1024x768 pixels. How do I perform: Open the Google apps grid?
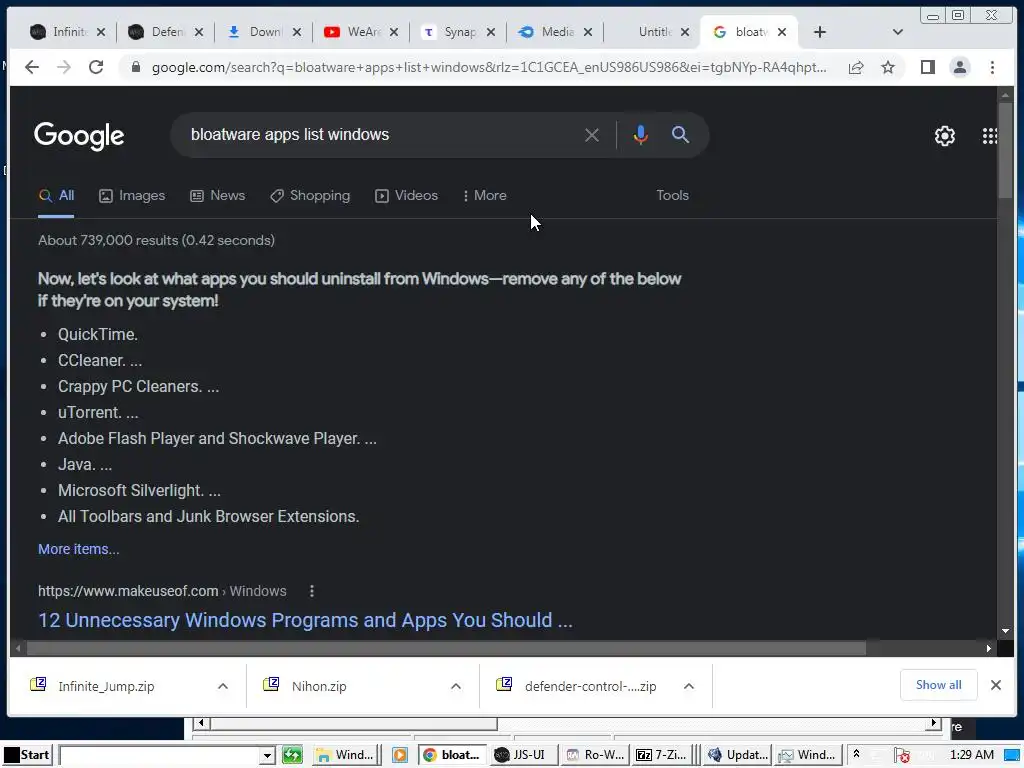(989, 136)
